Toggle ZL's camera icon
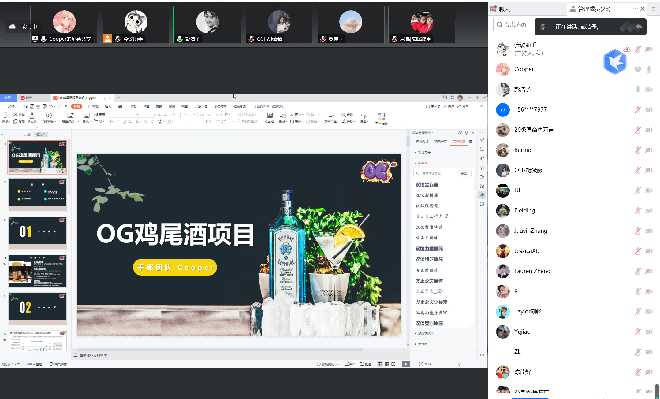This screenshot has width=660, height=399. point(649,352)
